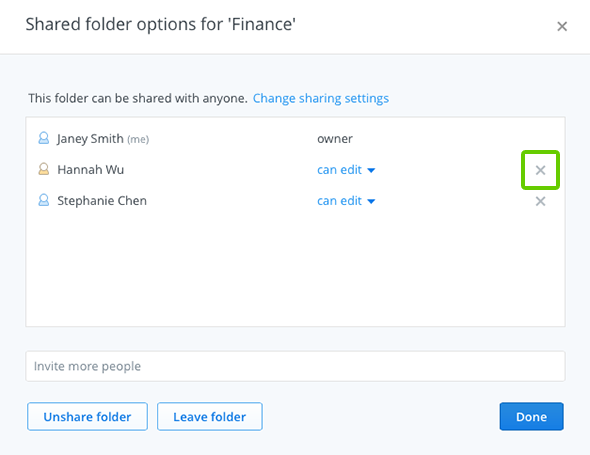Open Hannah Wu's 'can edit' permission dropdown
The height and width of the screenshot is (455, 590).
pos(346,170)
